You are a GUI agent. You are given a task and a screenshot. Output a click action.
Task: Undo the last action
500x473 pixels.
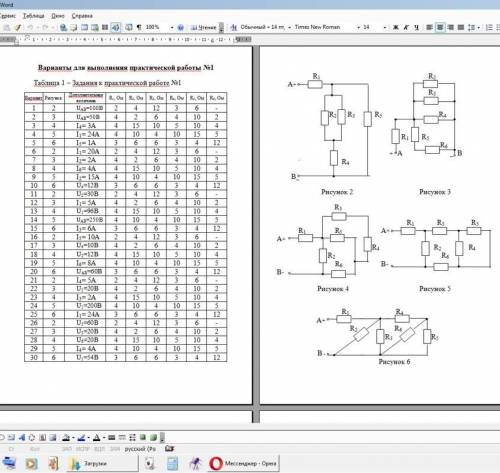[30, 27]
